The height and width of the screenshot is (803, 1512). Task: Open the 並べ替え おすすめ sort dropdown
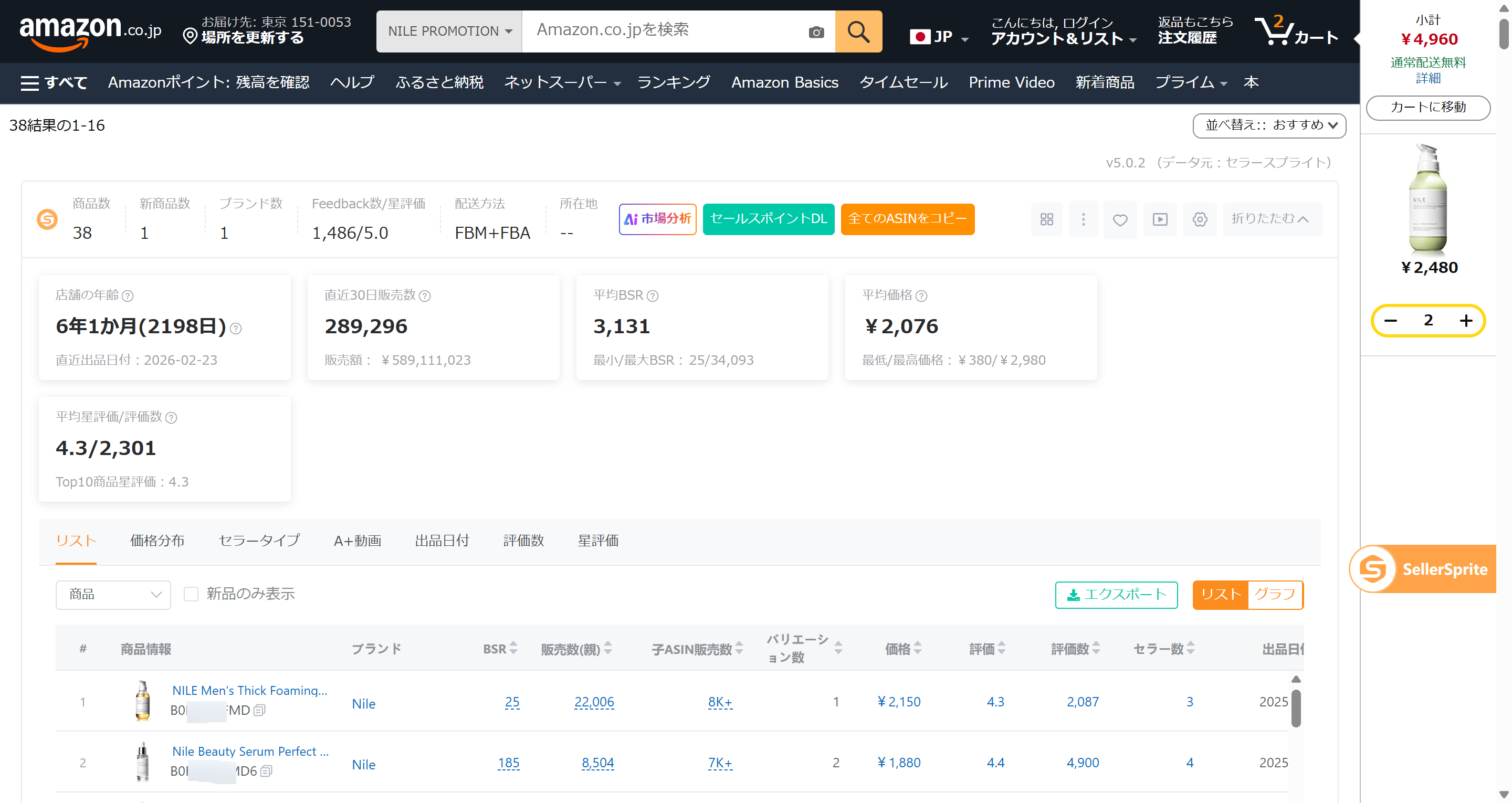pos(1269,125)
